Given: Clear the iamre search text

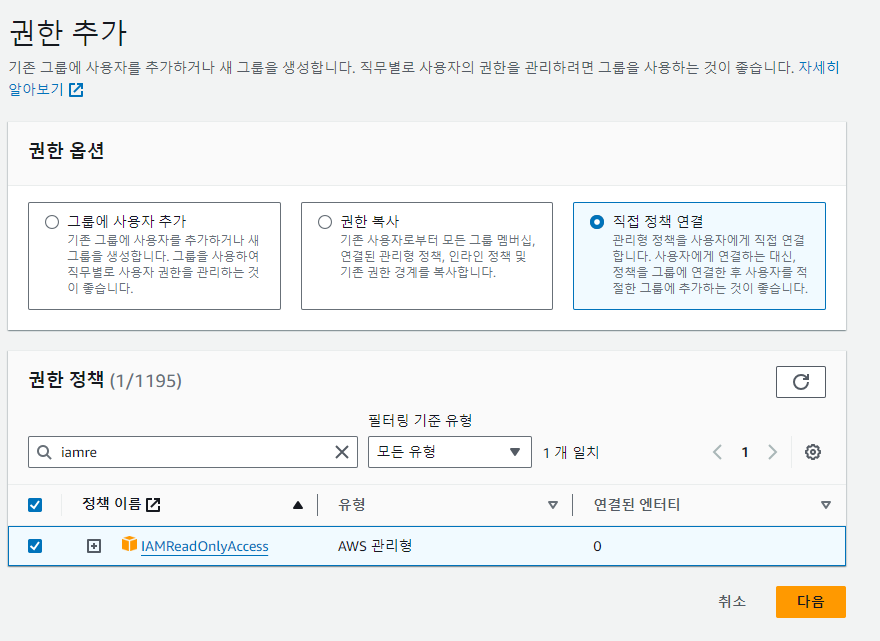Looking at the screenshot, I should tap(342, 452).
